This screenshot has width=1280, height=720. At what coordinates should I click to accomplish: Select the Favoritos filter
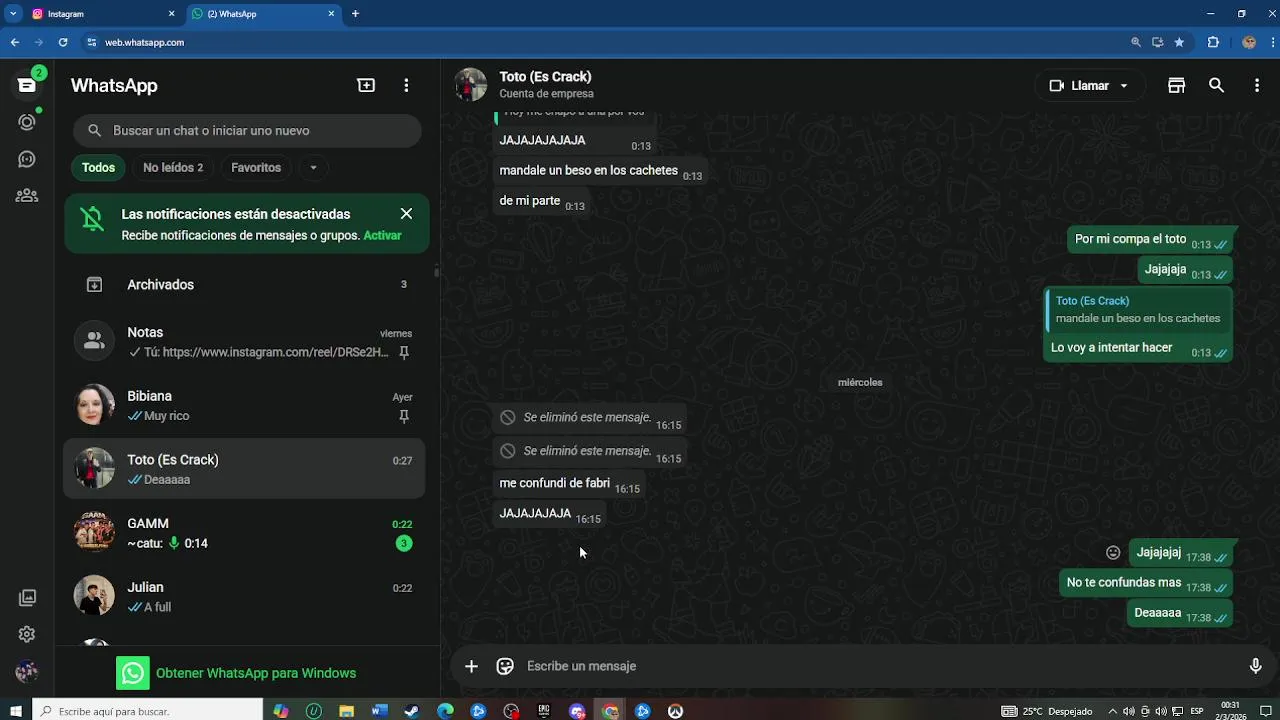tap(256, 168)
